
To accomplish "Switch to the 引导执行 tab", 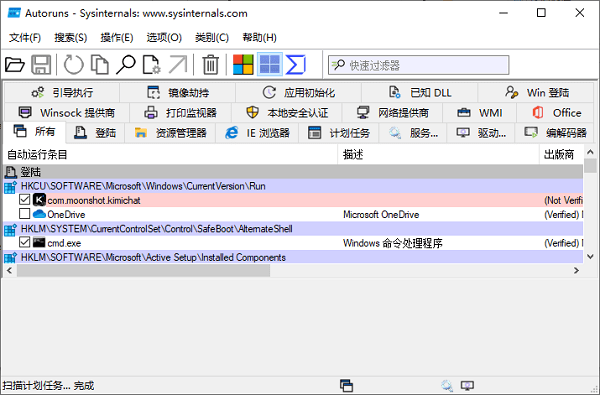I will click(x=62, y=92).
